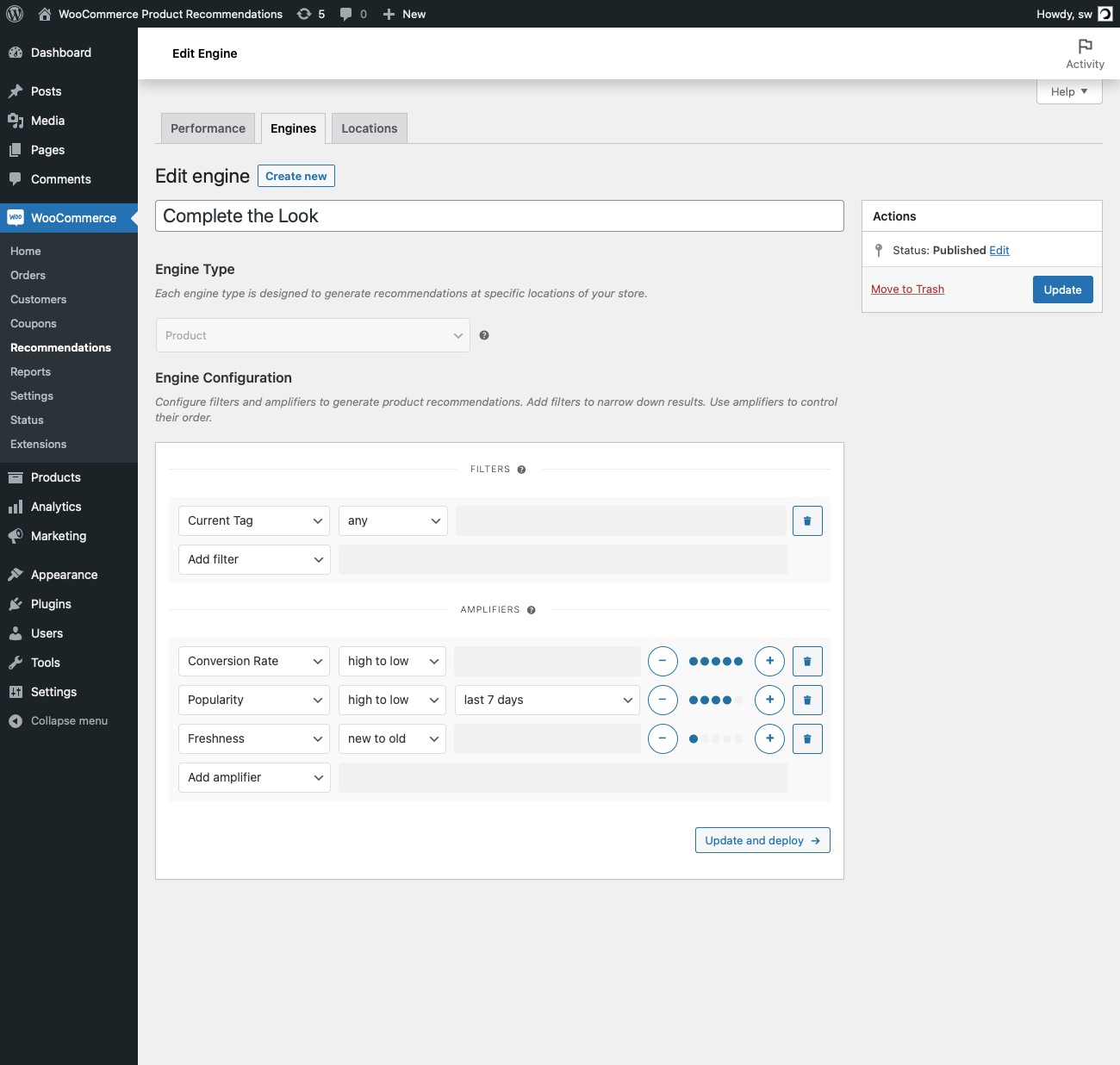Open the Add amplifier dropdown
Screen dimensions: 1120x1065
[253, 777]
